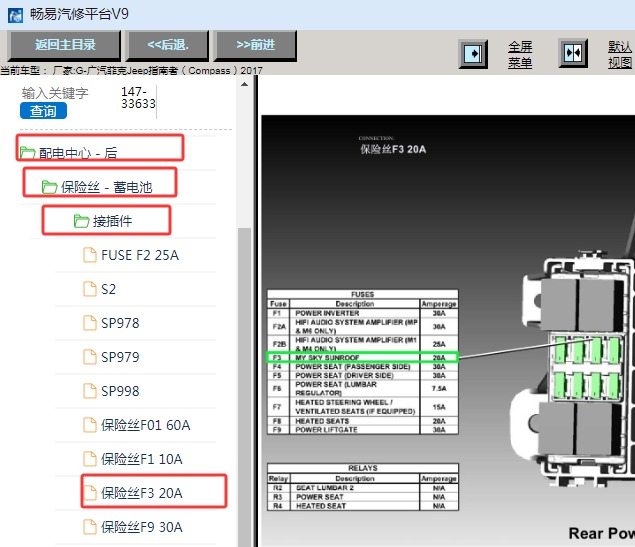The width and height of the screenshot is (635, 547).
Task: Click folder icon beside 配电中心 - 后
Action: click(x=28, y=153)
